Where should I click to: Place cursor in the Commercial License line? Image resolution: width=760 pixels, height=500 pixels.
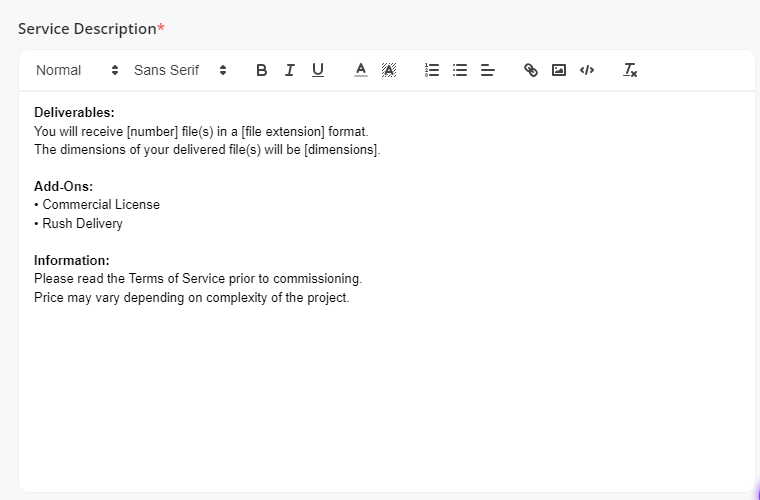pos(100,205)
